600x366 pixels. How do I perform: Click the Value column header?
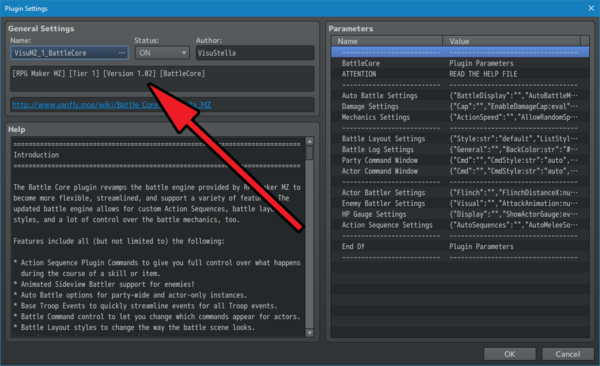(x=512, y=41)
